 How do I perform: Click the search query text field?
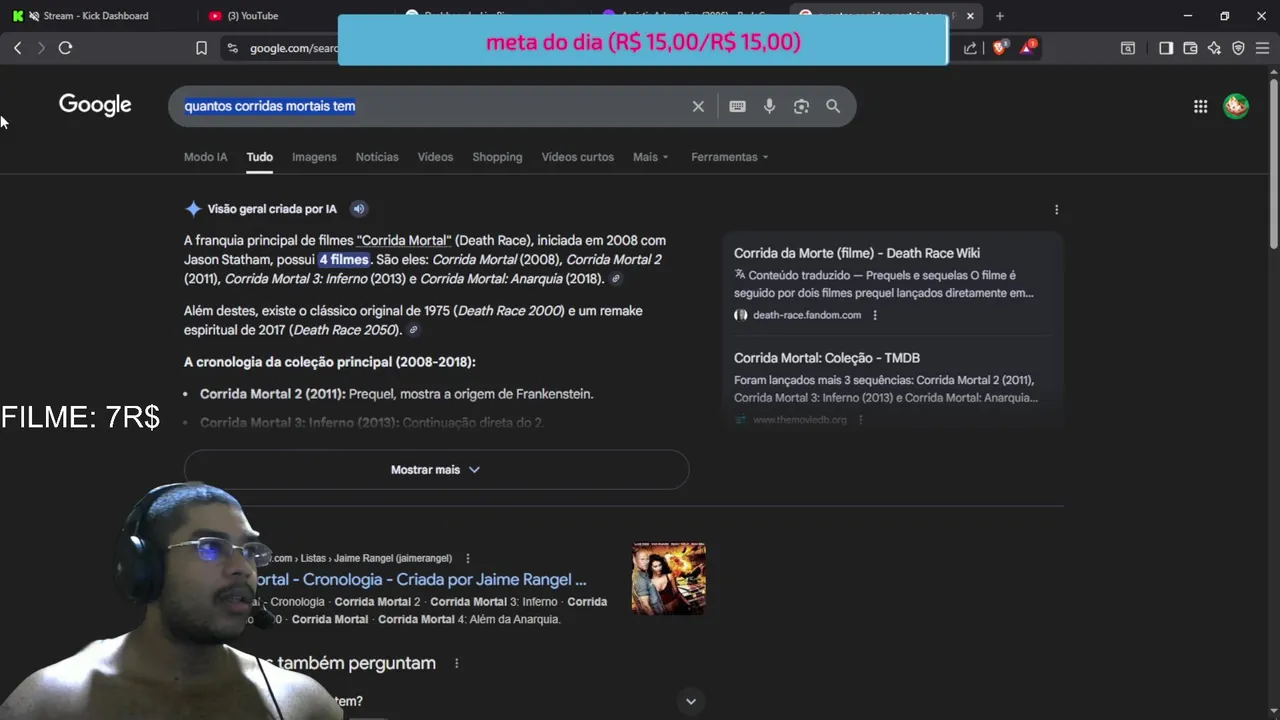(430, 106)
